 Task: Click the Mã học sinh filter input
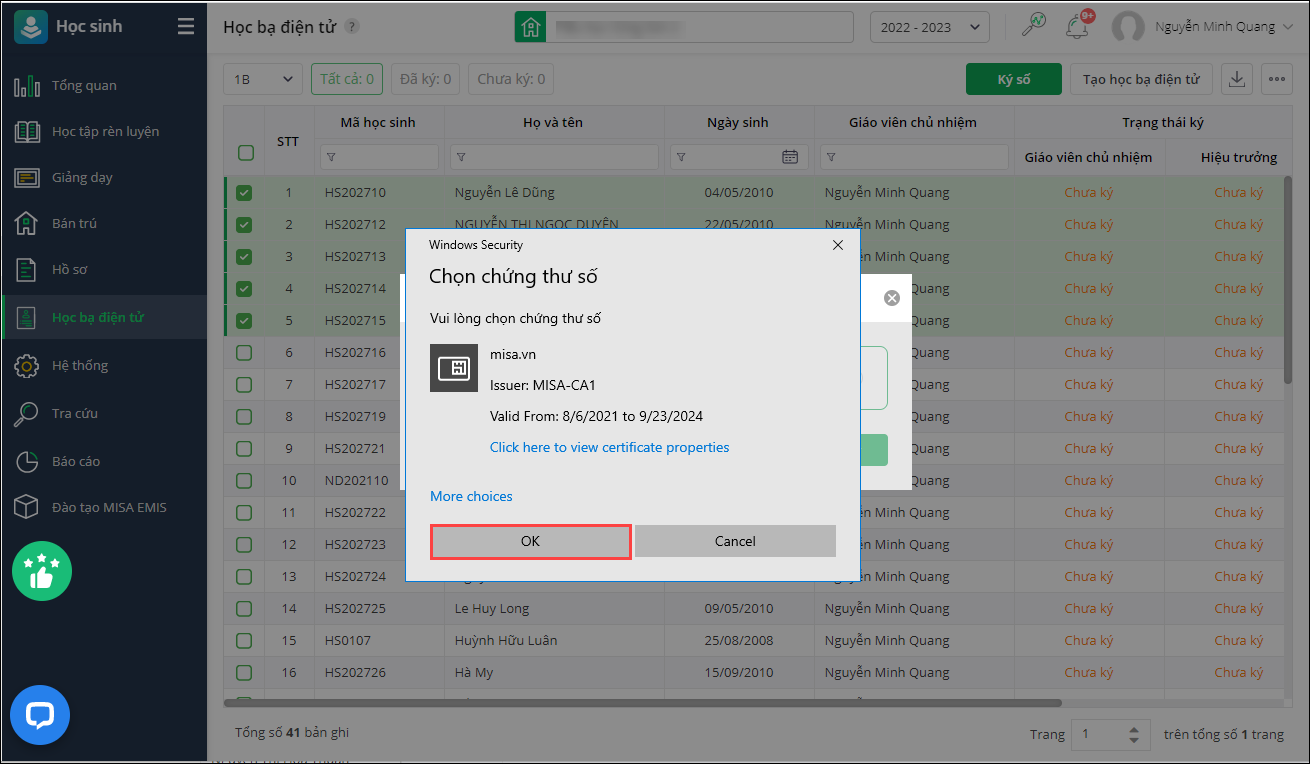pyautogui.click(x=379, y=157)
